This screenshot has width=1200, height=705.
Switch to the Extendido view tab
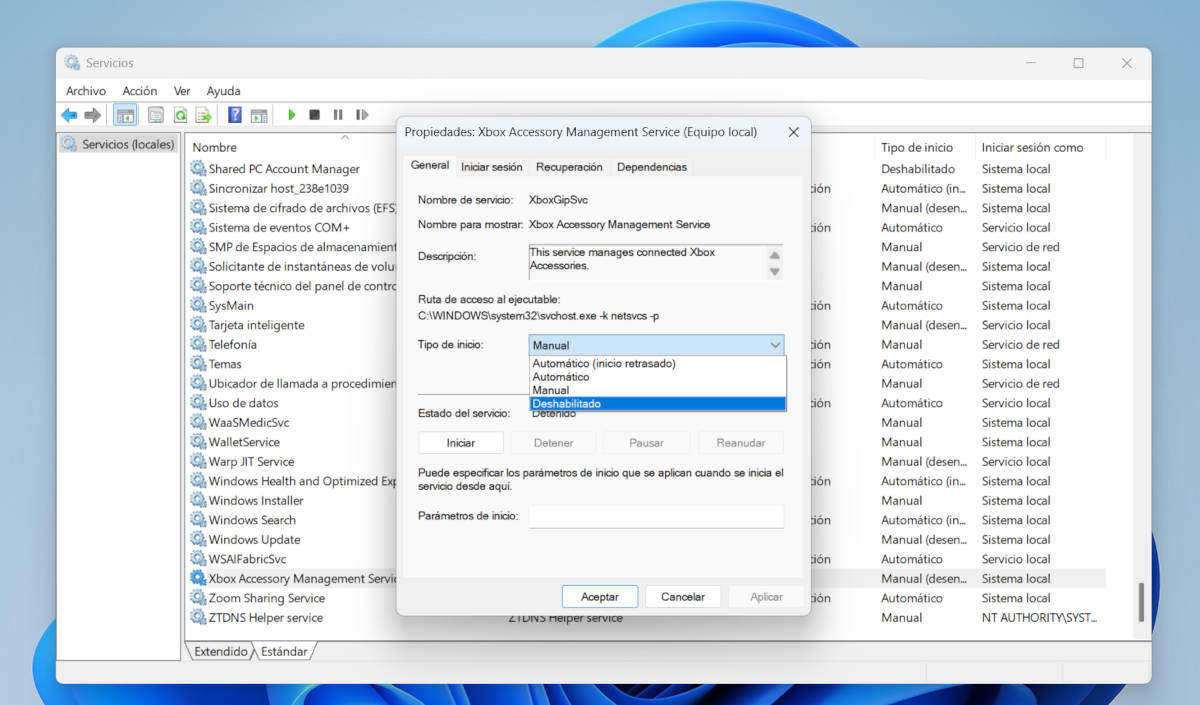220,651
